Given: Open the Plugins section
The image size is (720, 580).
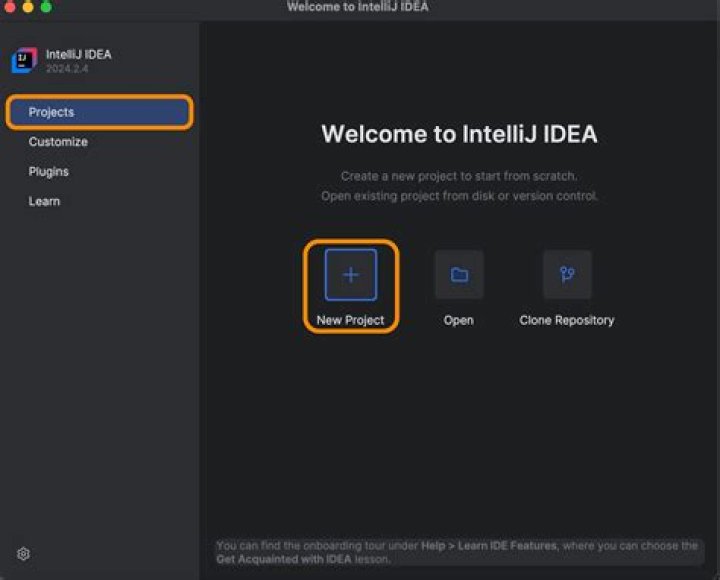Looking at the screenshot, I should click(x=49, y=172).
